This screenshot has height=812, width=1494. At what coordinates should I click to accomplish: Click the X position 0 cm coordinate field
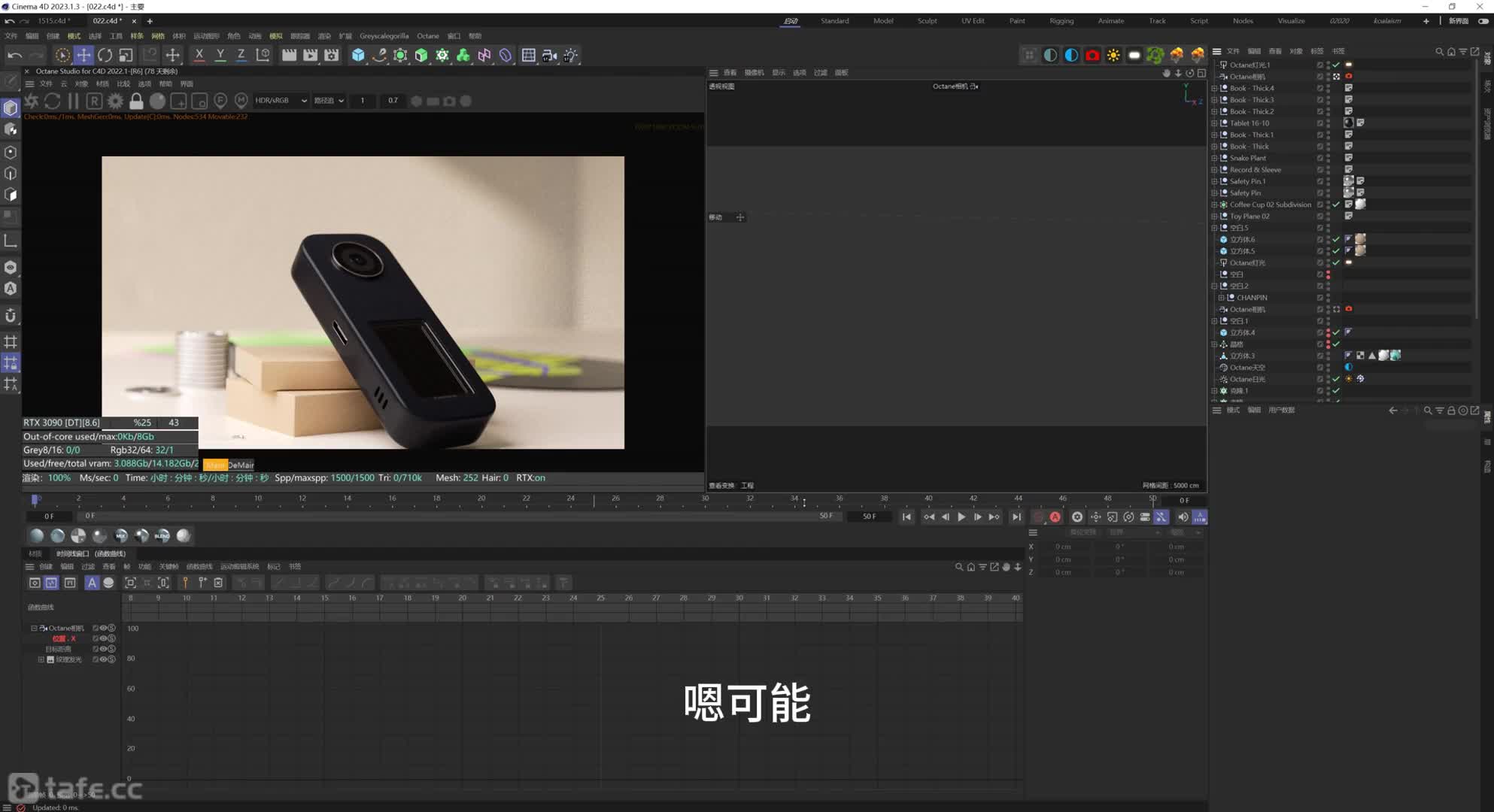pyautogui.click(x=1063, y=547)
